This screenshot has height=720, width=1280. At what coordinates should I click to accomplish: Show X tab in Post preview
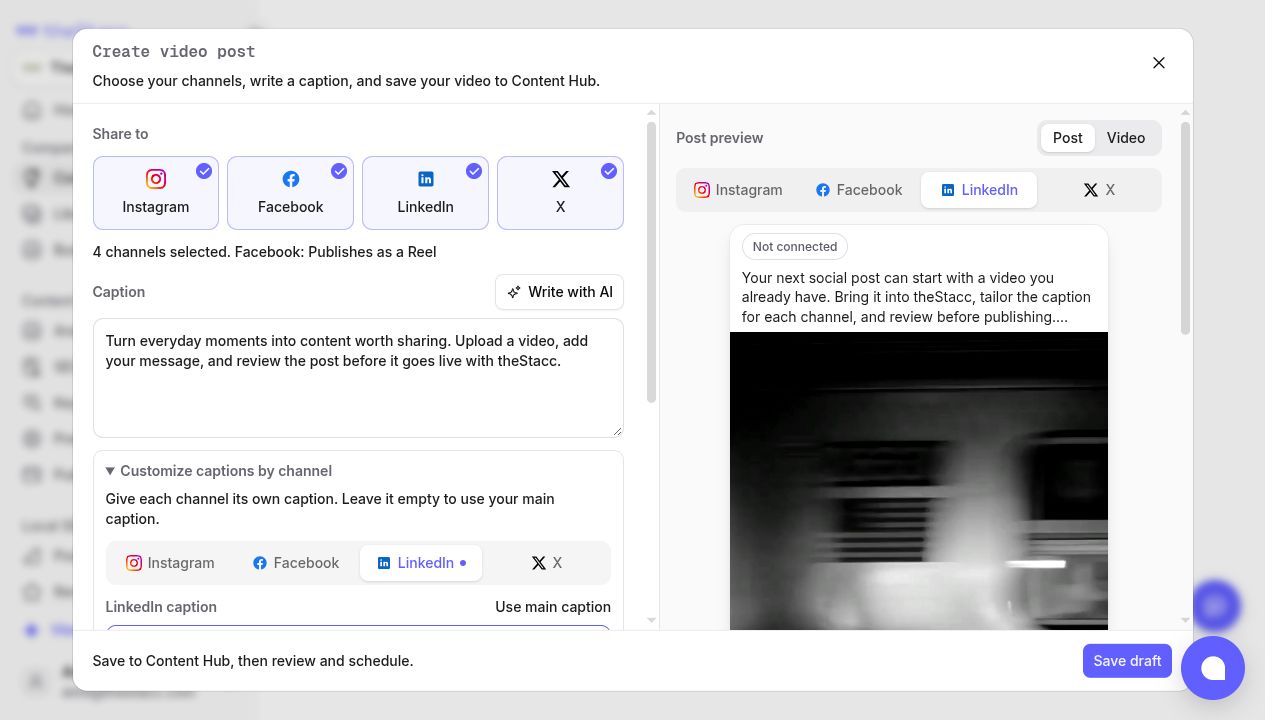(x=1099, y=190)
